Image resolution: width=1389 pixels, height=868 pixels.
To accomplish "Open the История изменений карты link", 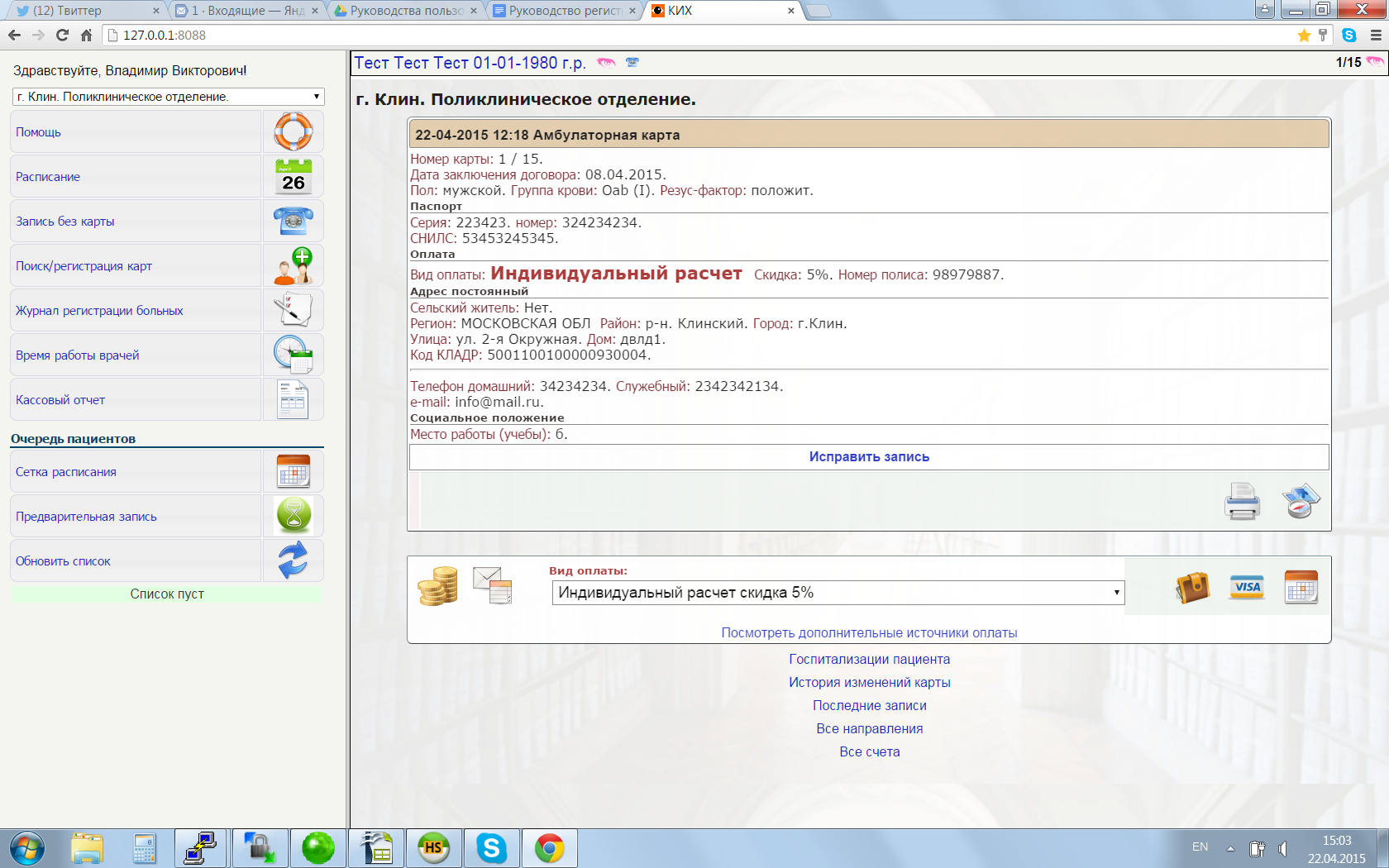I will tap(869, 683).
